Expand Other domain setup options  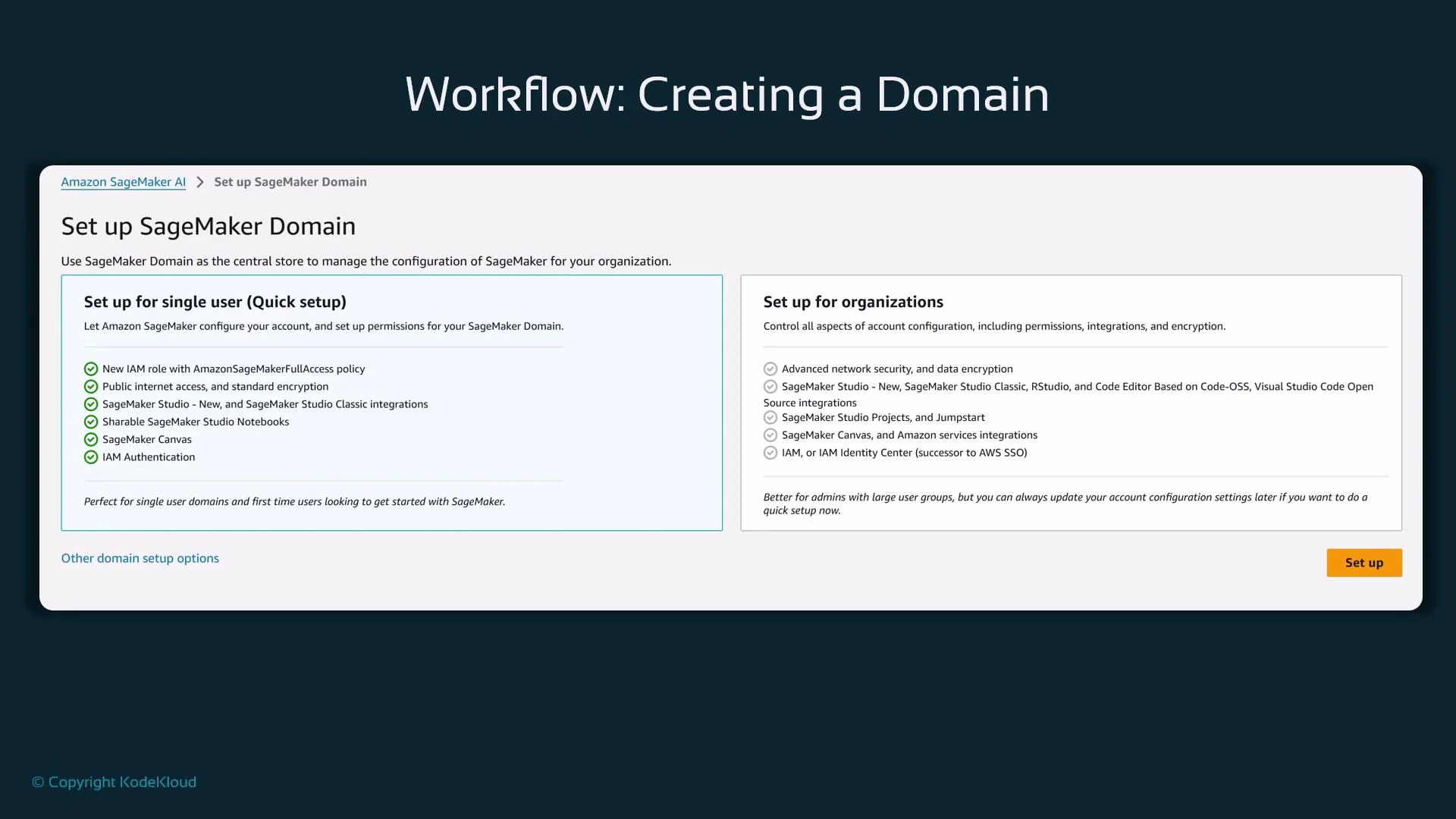point(140,558)
